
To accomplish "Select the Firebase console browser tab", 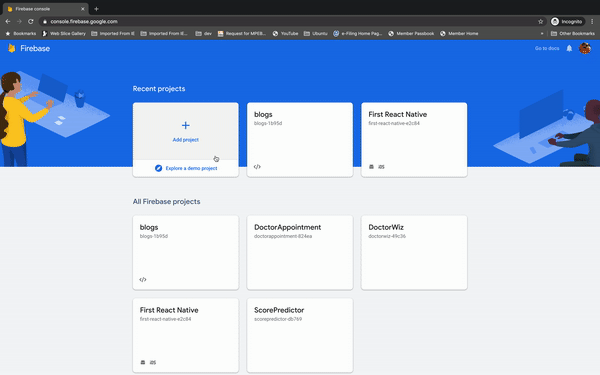I will (45, 9).
